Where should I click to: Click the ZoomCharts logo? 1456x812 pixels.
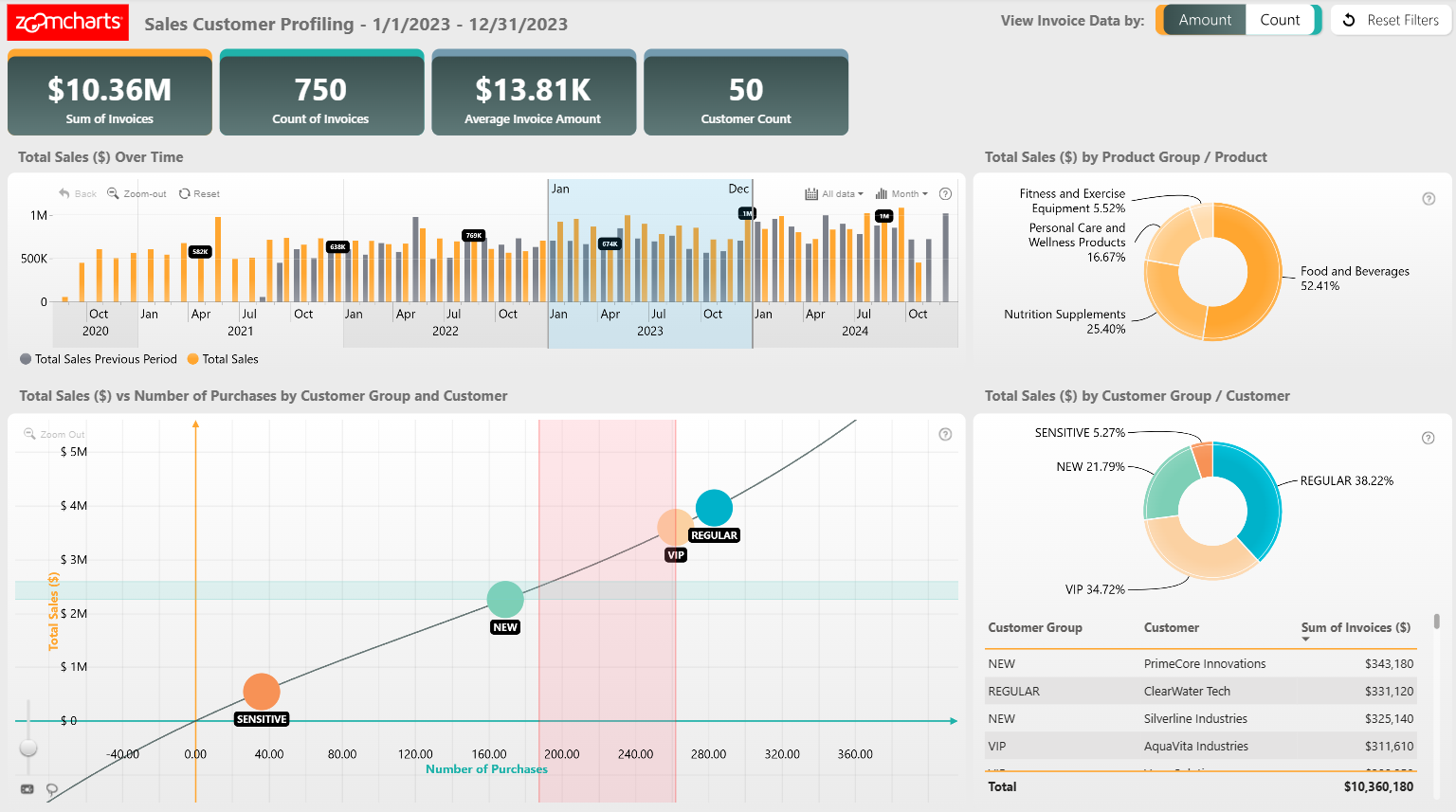68,22
